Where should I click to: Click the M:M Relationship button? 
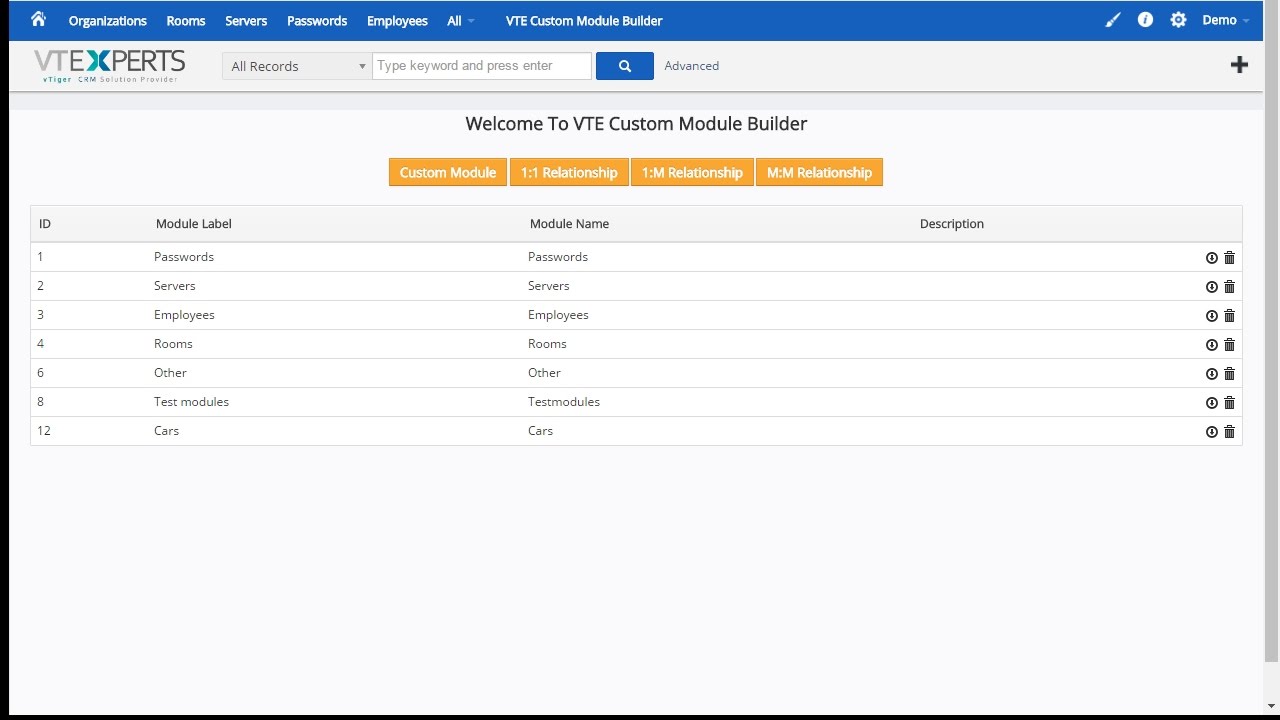(x=819, y=172)
